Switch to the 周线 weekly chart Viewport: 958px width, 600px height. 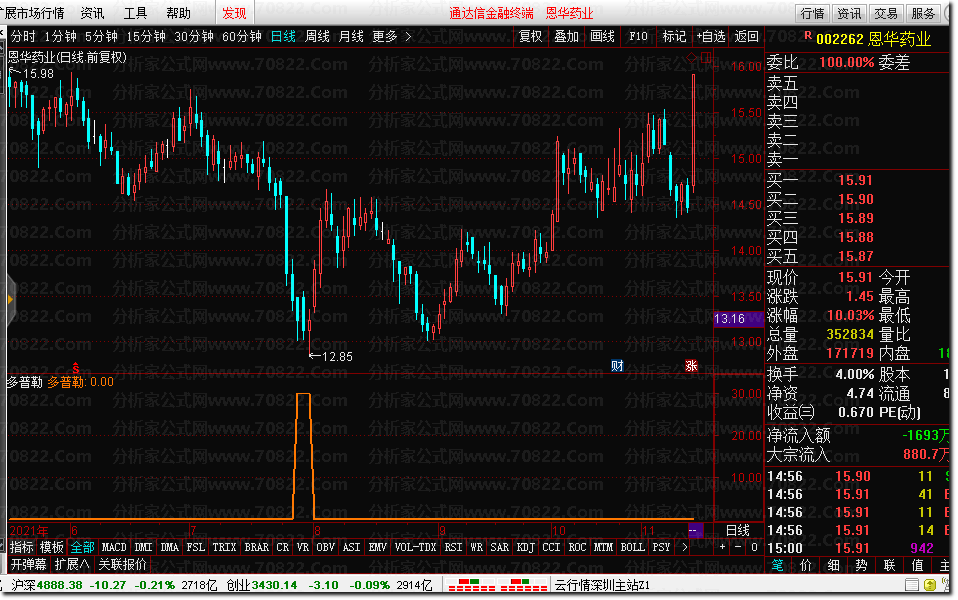317,37
